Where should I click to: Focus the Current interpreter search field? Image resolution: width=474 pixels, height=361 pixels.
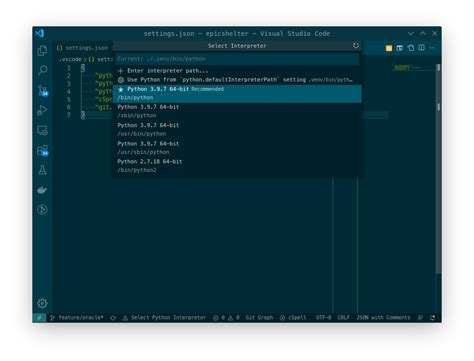click(x=237, y=59)
